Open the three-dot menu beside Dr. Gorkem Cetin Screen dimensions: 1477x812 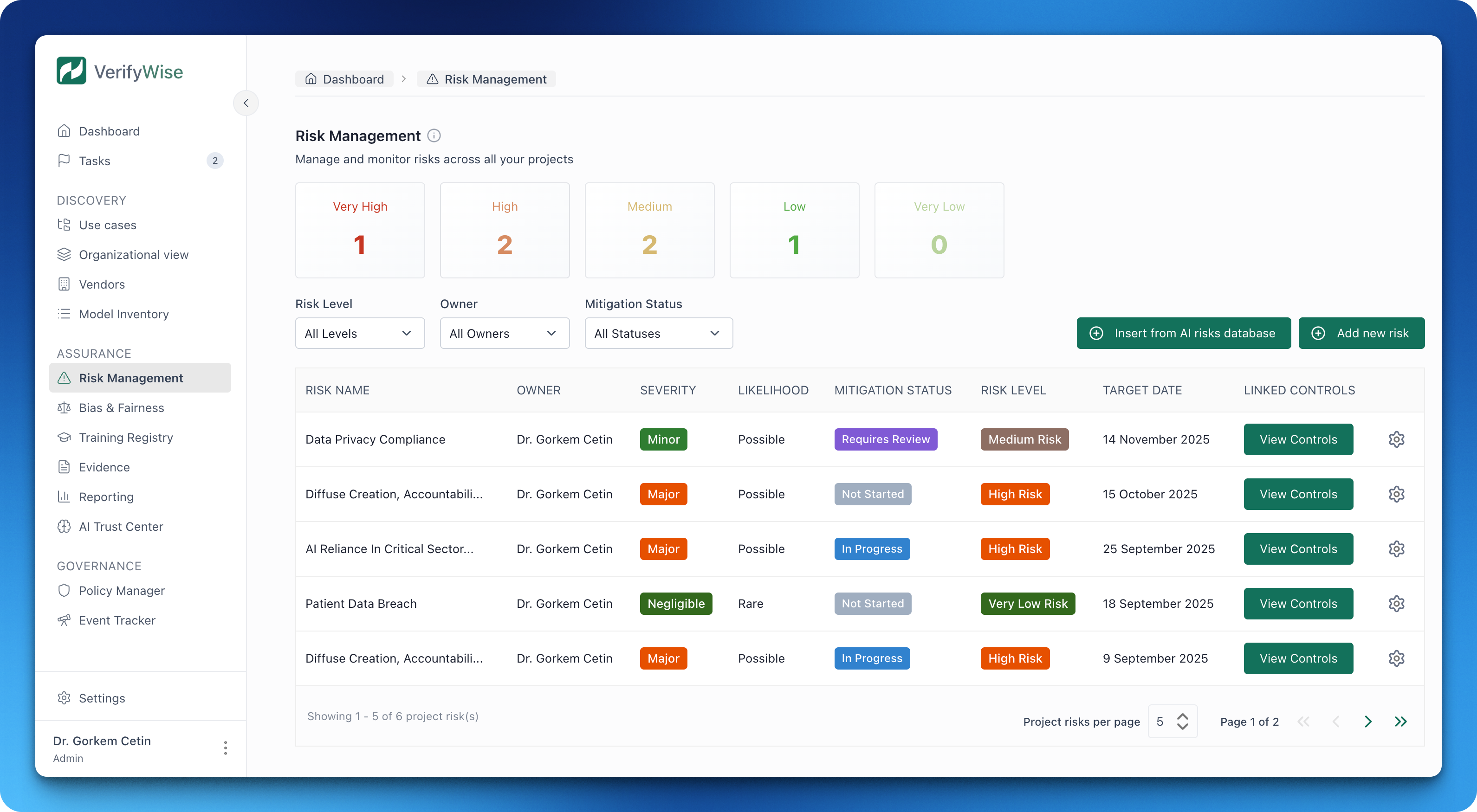click(x=225, y=748)
